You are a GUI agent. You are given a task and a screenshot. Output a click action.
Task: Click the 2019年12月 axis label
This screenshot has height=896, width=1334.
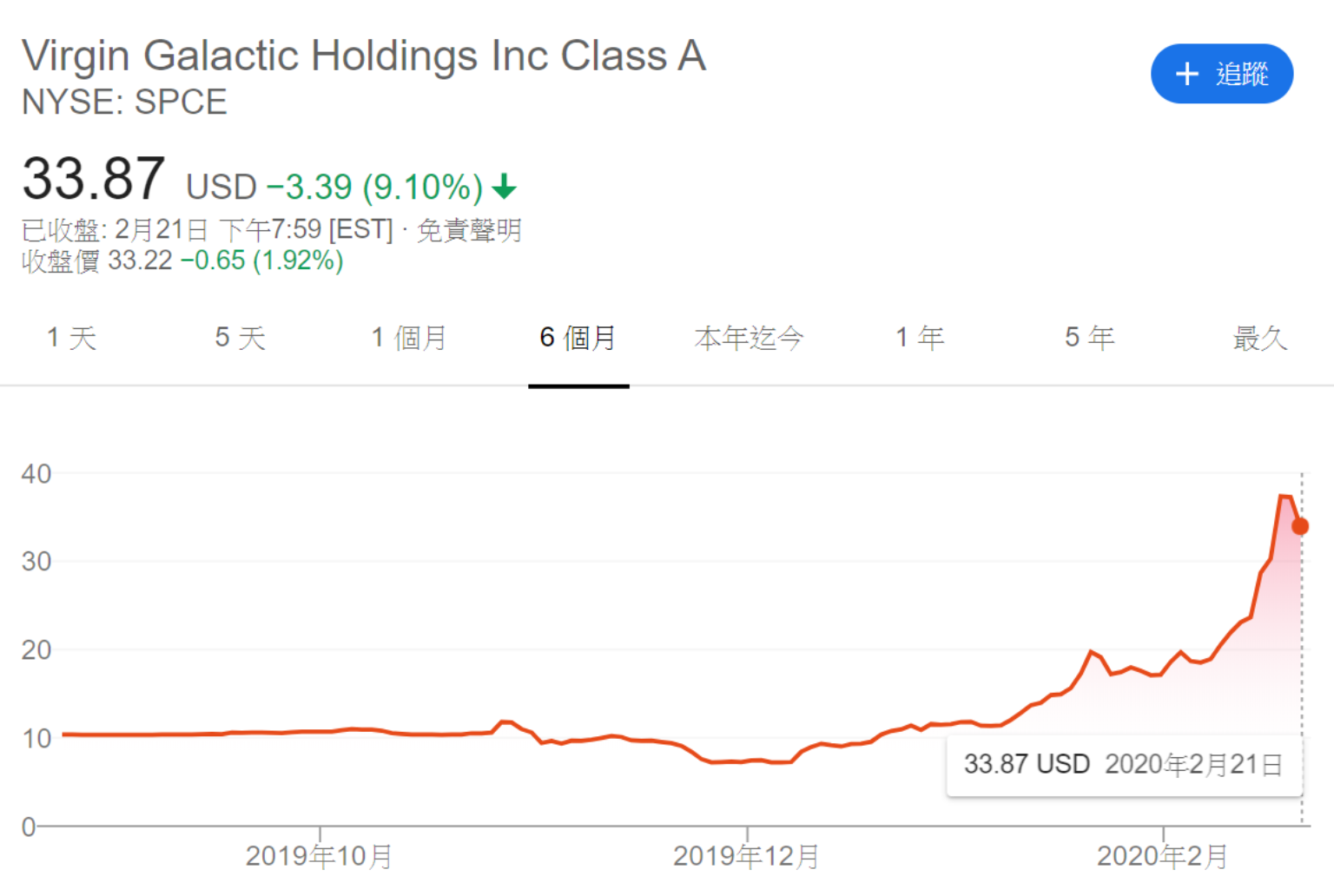coord(746,856)
